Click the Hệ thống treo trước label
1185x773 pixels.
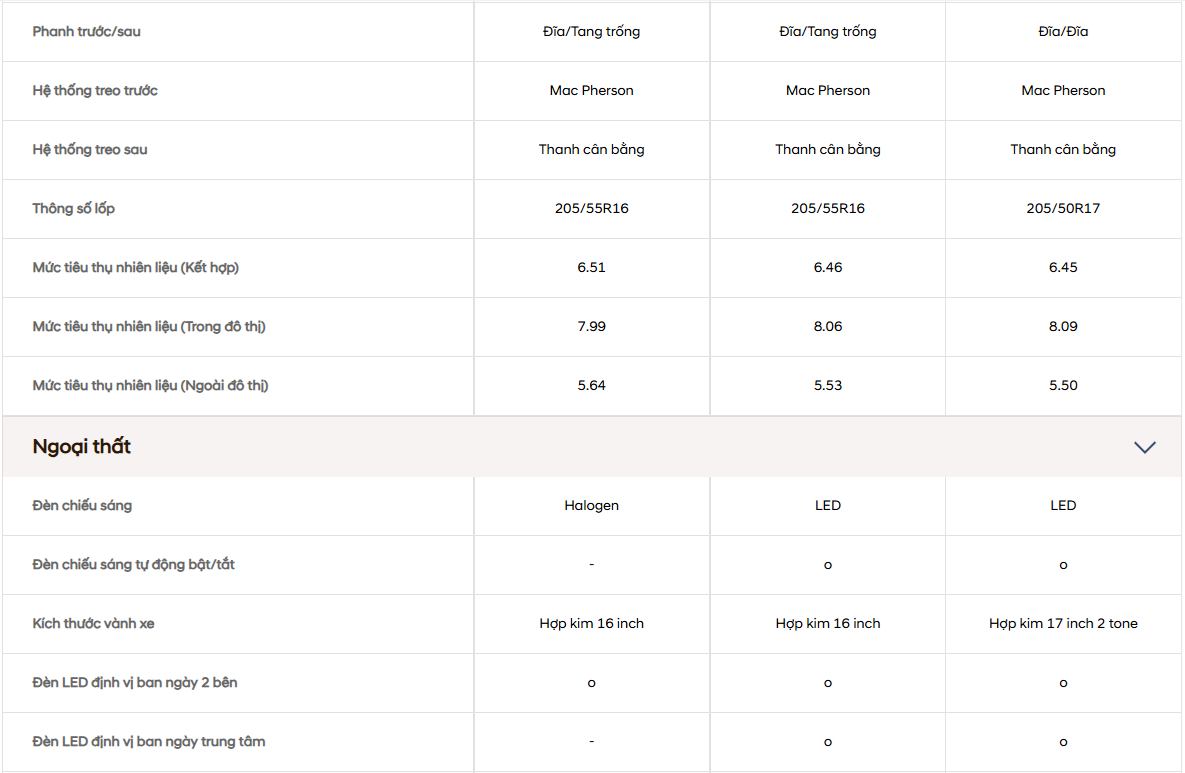point(95,91)
